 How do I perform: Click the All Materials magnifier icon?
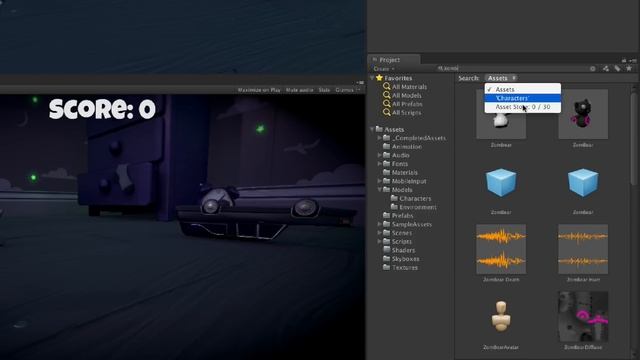(387, 87)
